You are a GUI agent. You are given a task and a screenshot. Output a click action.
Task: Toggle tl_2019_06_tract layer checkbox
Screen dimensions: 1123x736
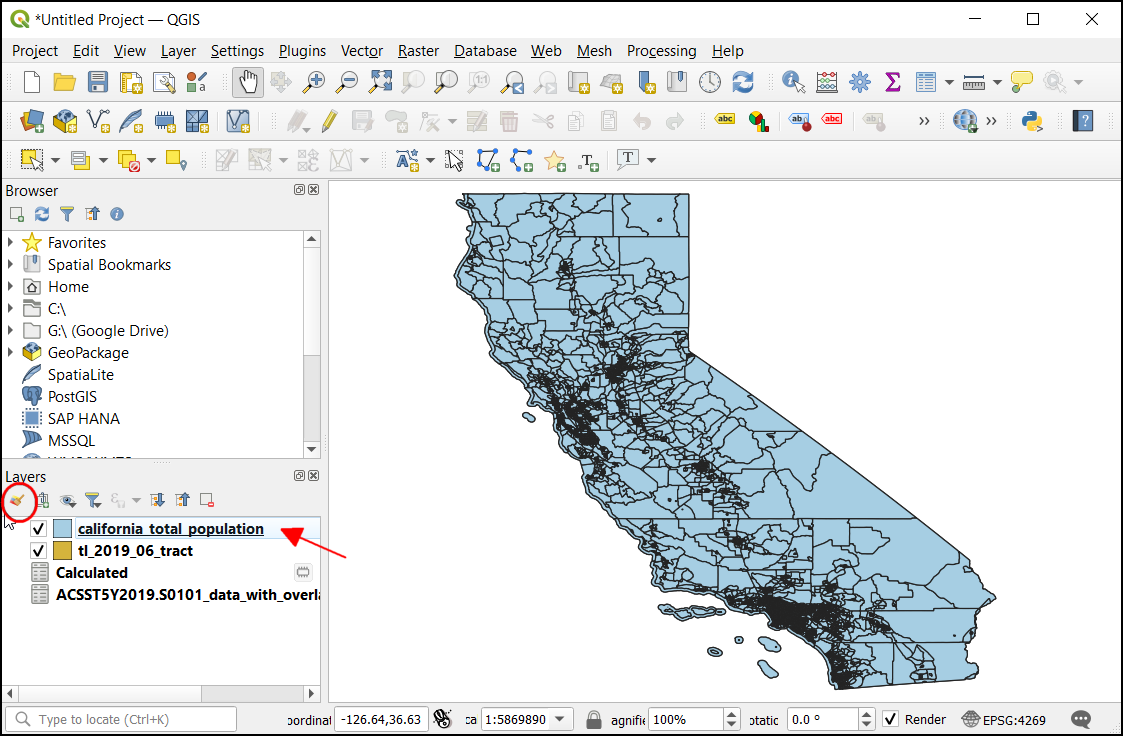coord(39,551)
